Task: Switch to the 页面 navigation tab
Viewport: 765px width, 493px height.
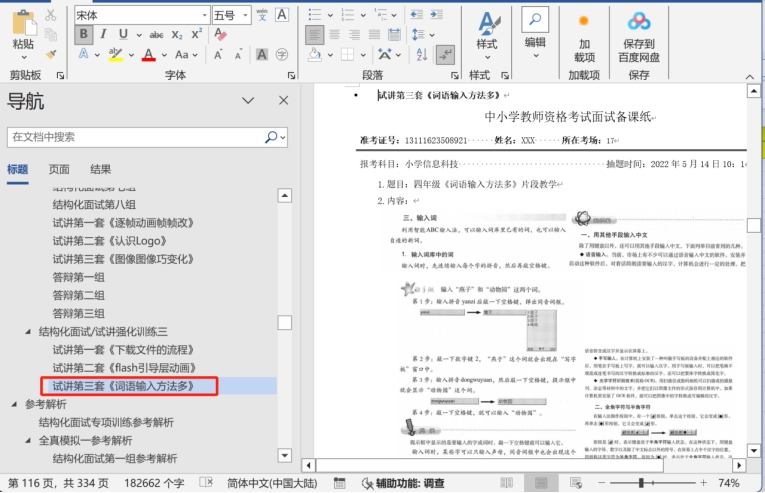Action: point(60,169)
